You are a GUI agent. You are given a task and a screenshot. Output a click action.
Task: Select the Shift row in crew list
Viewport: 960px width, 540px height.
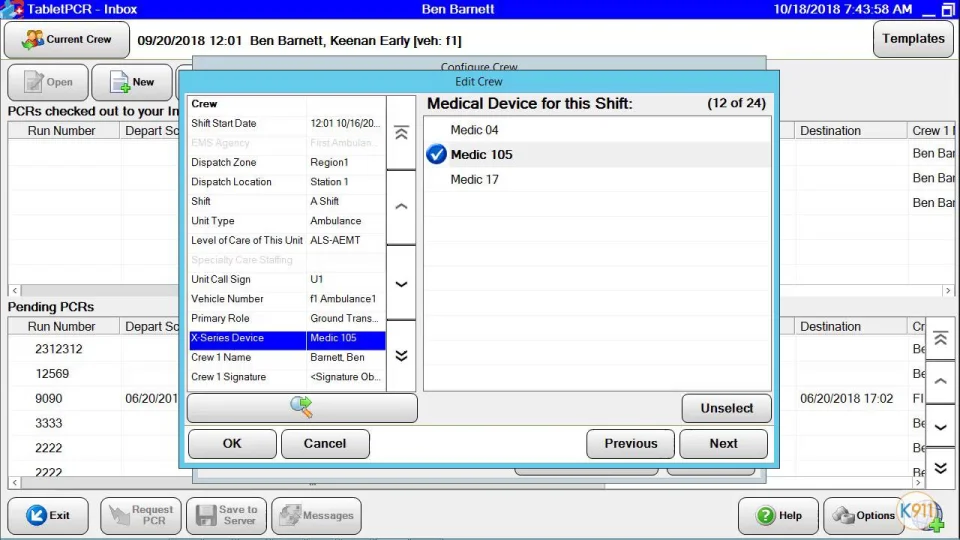(287, 201)
